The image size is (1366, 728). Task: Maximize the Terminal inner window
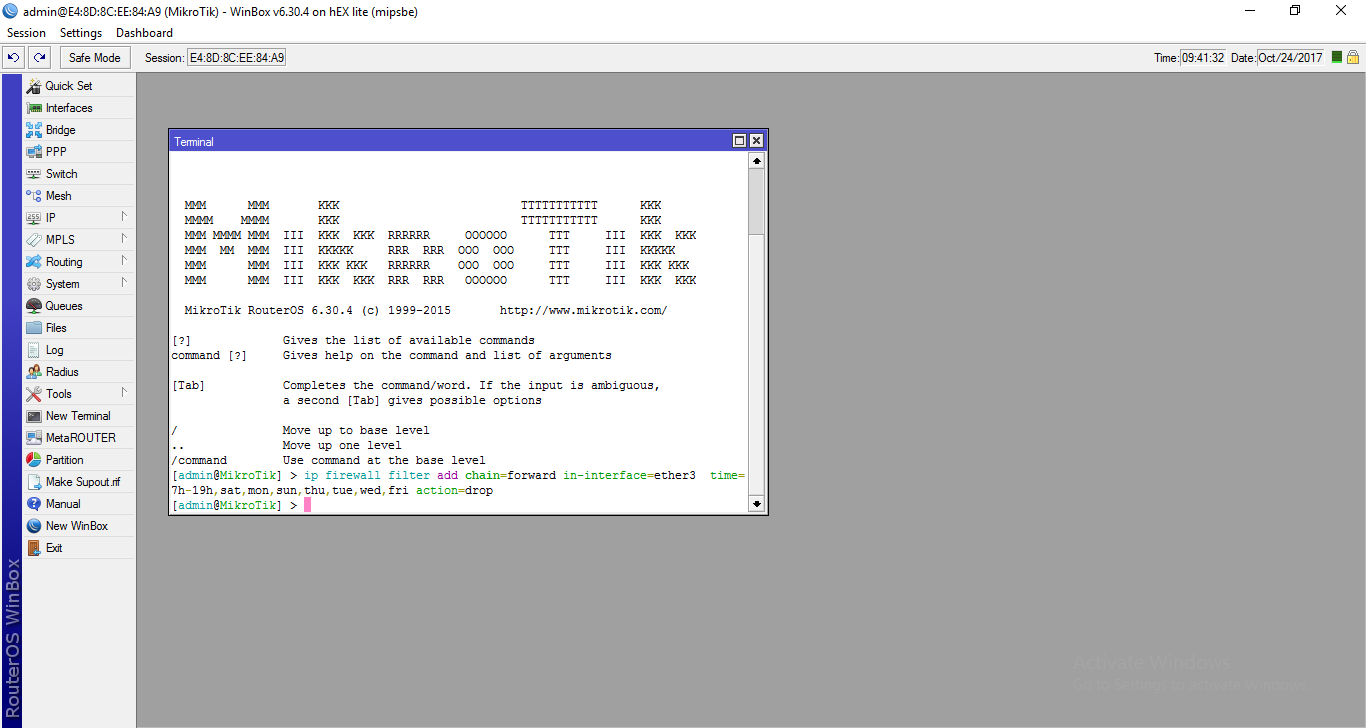tap(739, 141)
